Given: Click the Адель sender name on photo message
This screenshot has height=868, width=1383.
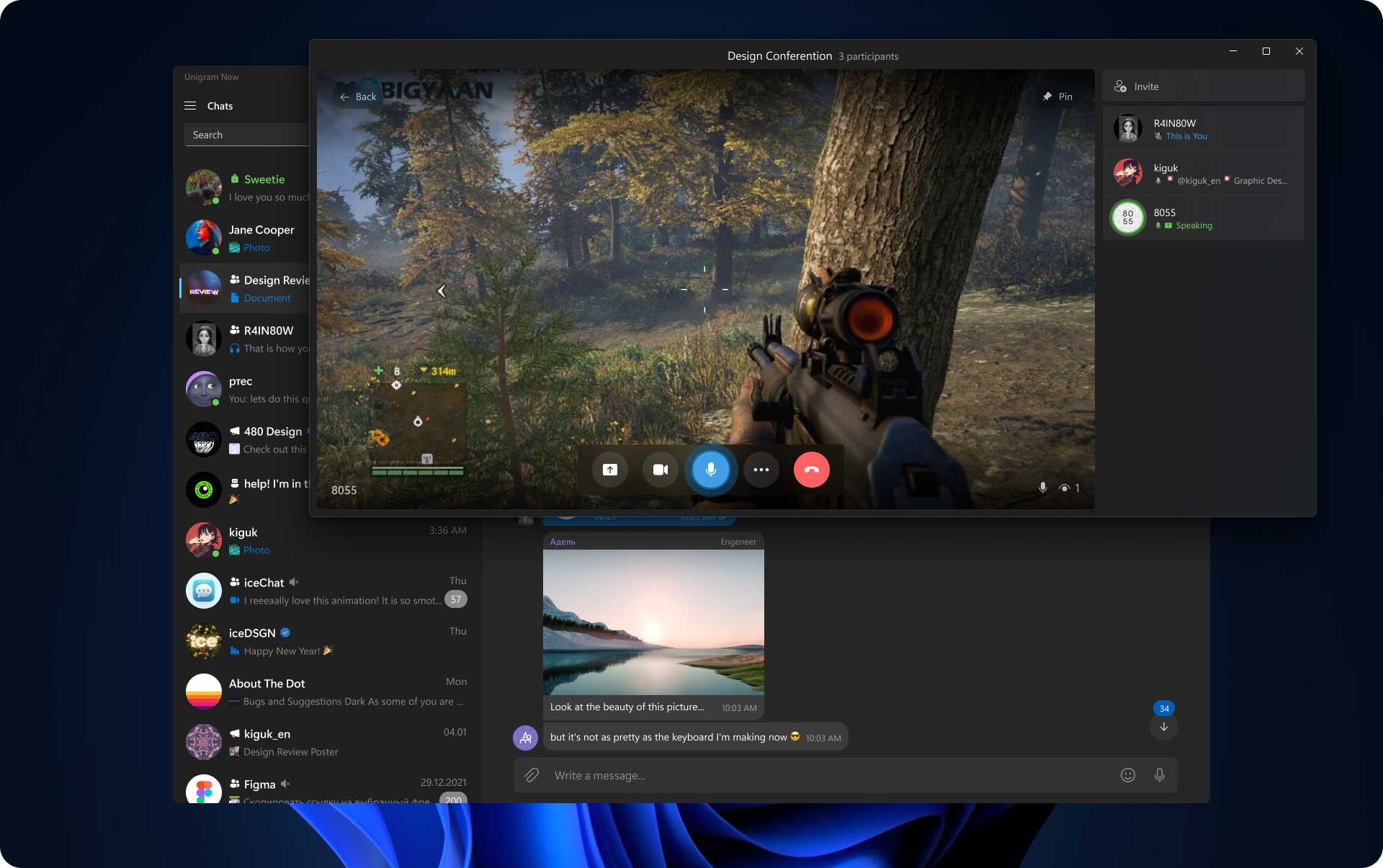Looking at the screenshot, I should point(563,542).
